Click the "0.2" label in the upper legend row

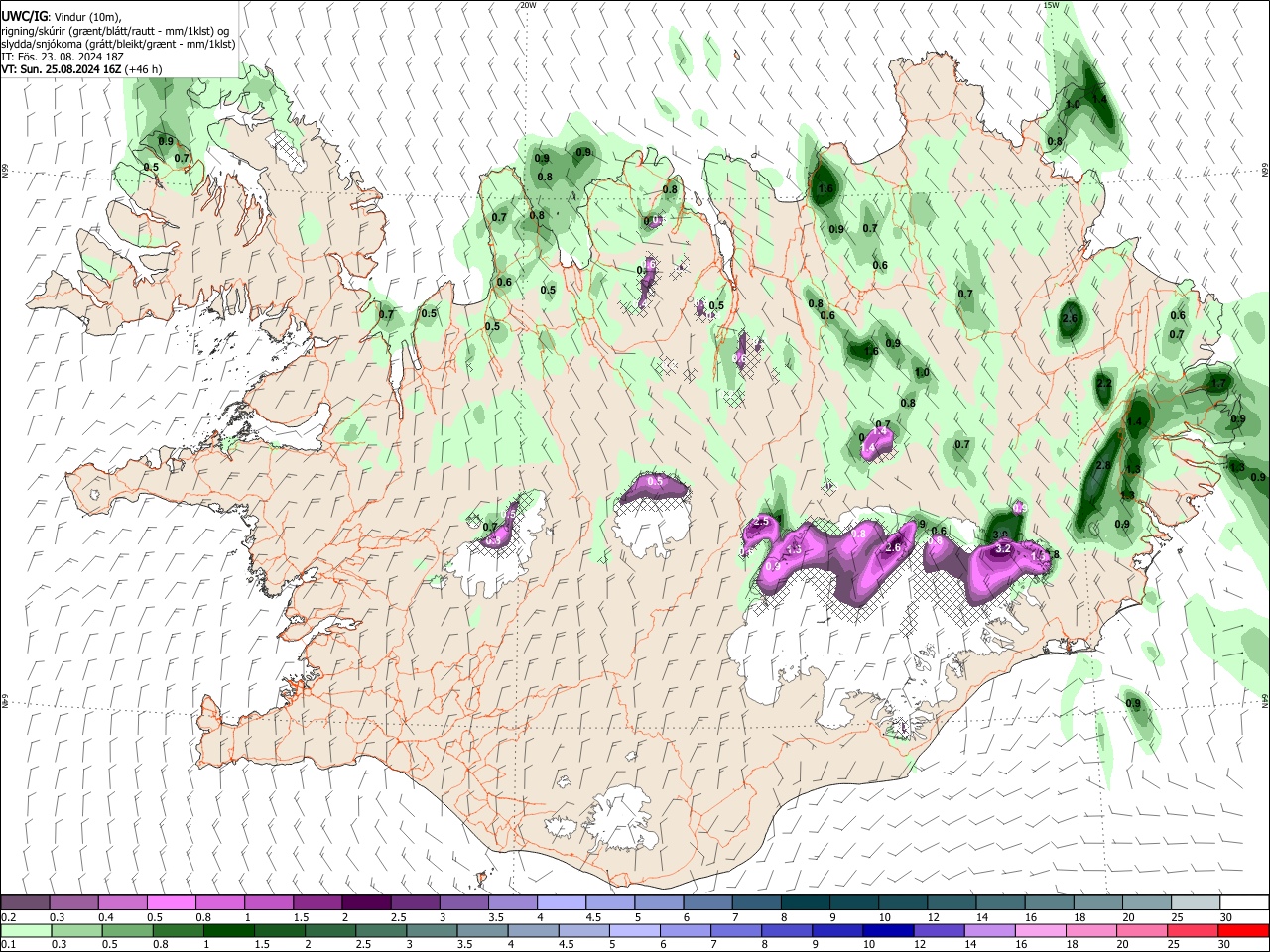(x=8, y=917)
